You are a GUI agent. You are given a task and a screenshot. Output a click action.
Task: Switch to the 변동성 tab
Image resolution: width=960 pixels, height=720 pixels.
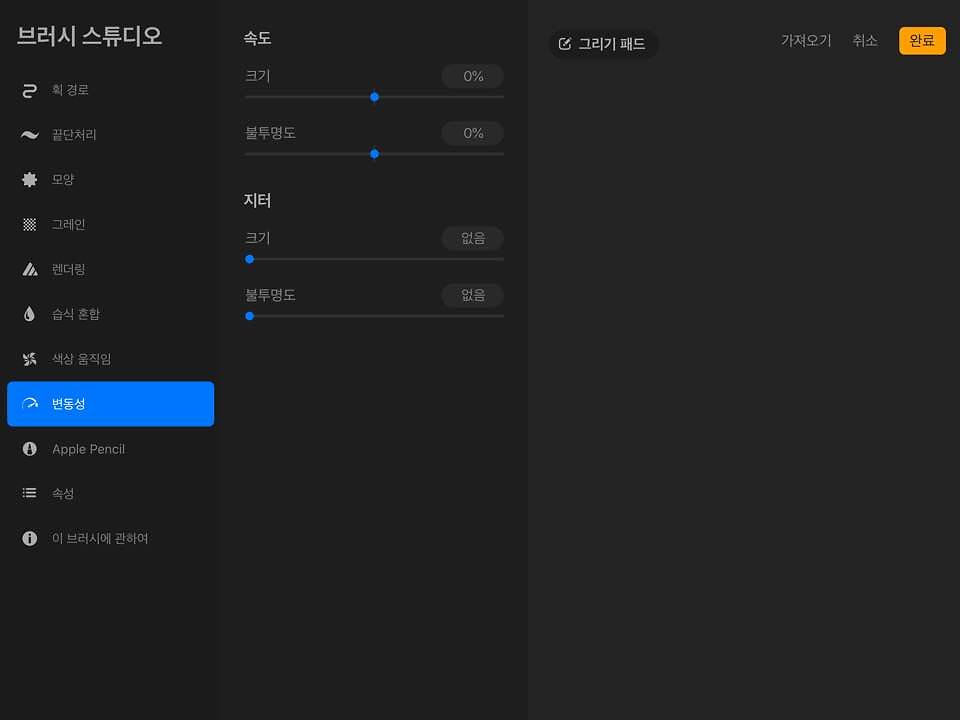tap(110, 404)
